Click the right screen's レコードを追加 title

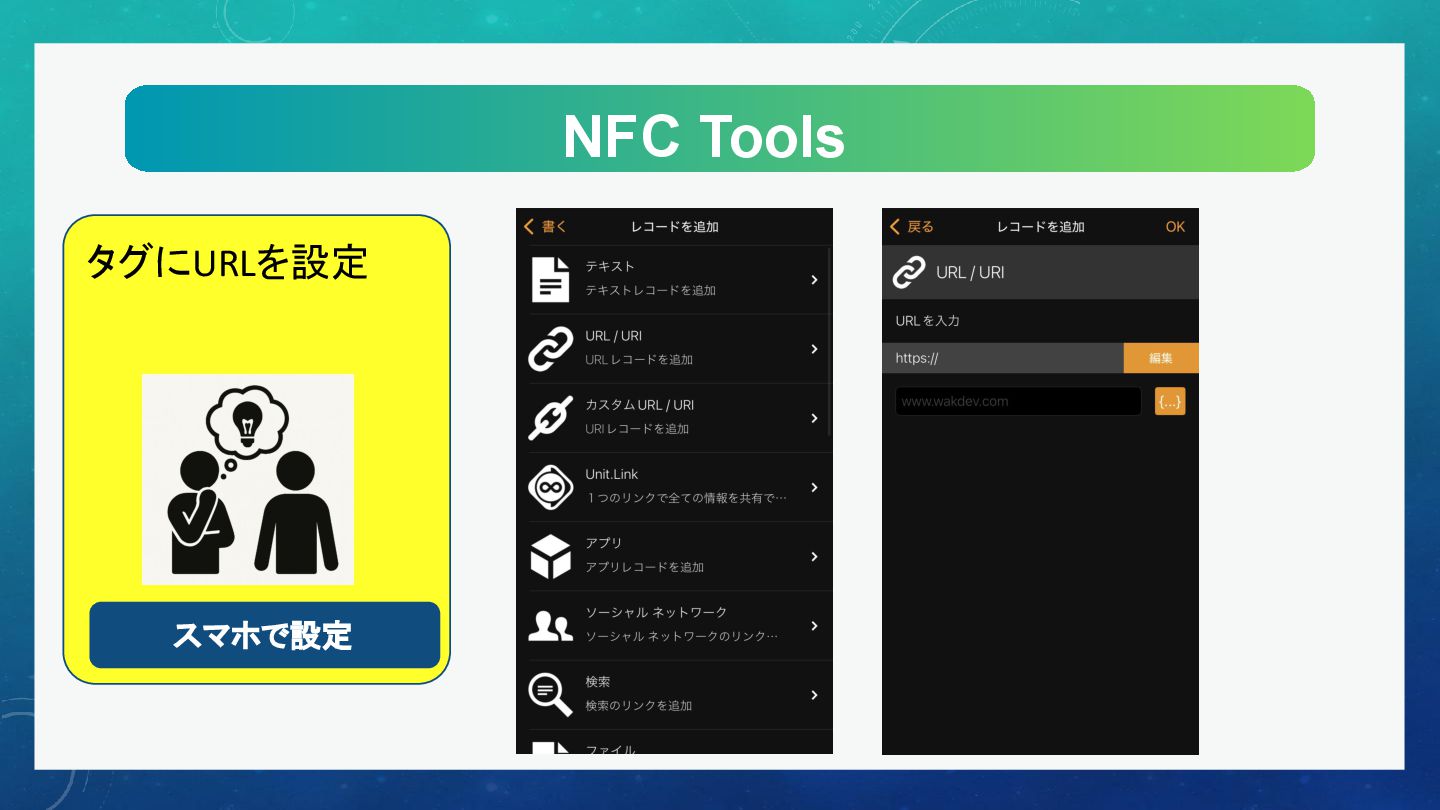point(1041,227)
